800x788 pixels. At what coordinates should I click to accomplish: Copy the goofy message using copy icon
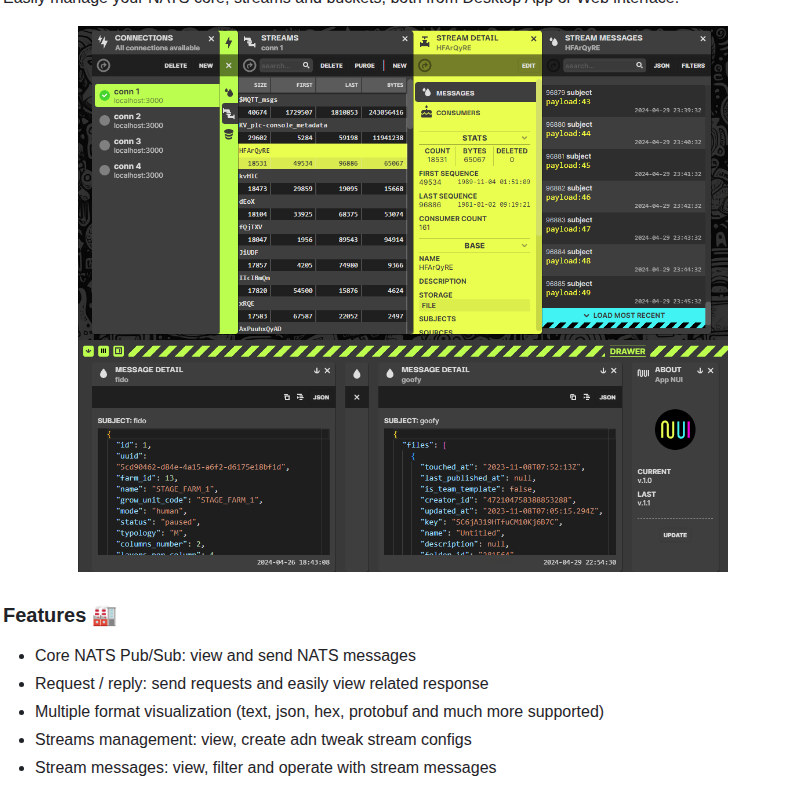tap(573, 397)
